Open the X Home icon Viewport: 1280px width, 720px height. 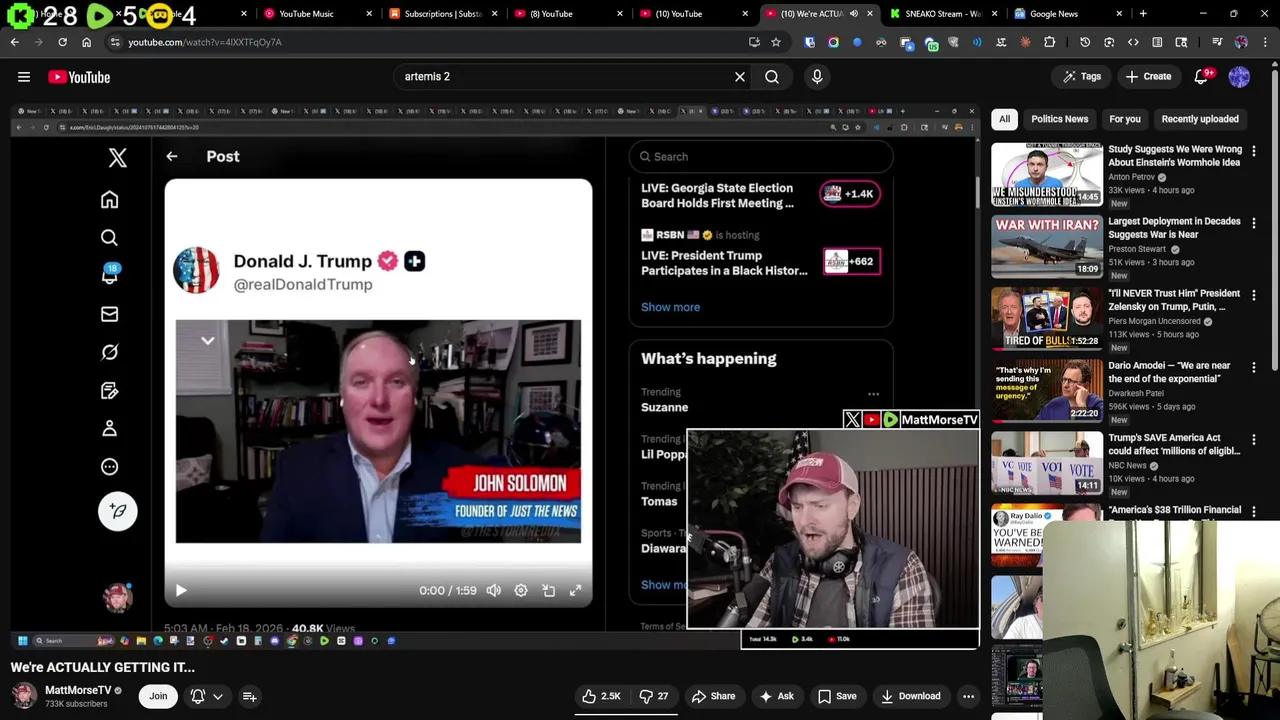(109, 200)
